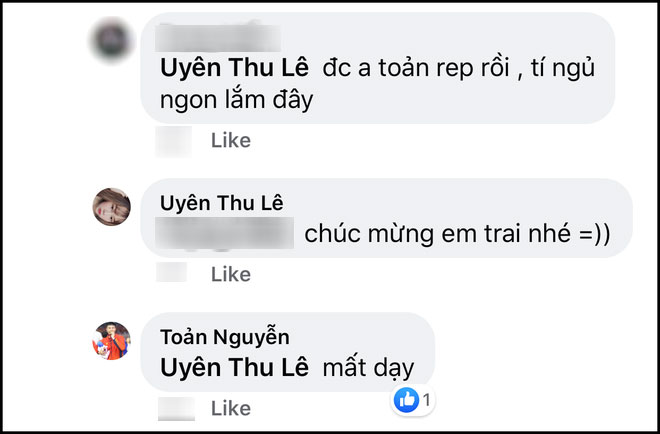Click the blurred author name of first comment
The width and height of the screenshot is (660, 434).
pos(218,38)
